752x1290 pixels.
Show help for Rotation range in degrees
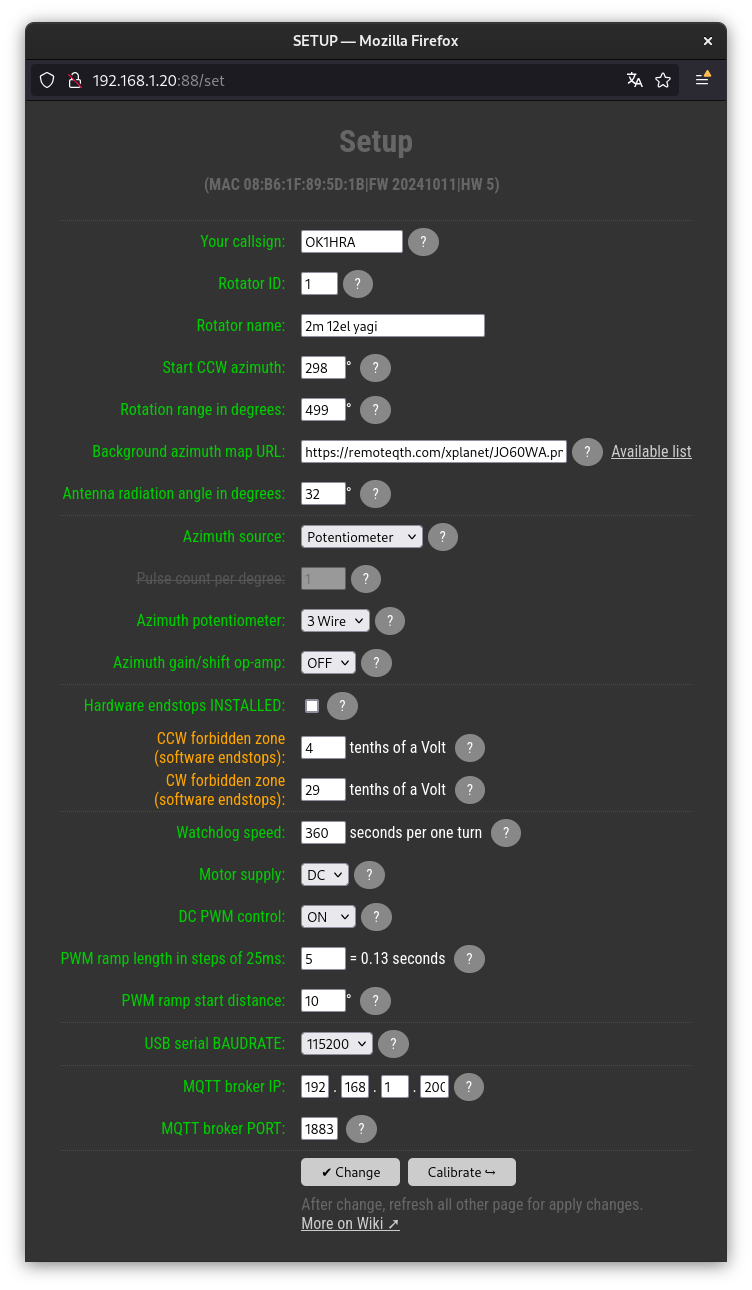(x=375, y=410)
